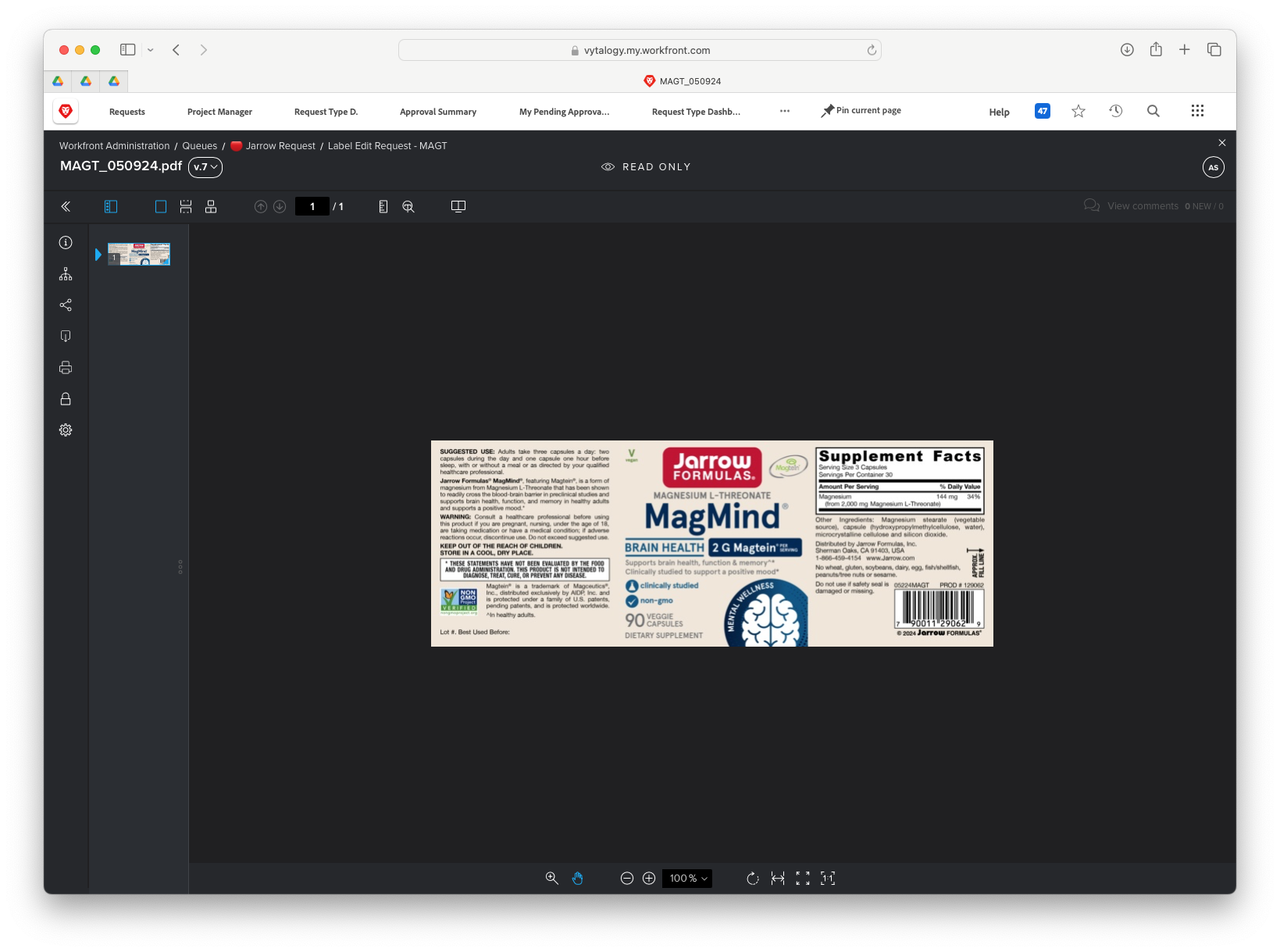Open the proof settings gear icon
Image resolution: width=1280 pixels, height=952 pixels.
(x=66, y=430)
